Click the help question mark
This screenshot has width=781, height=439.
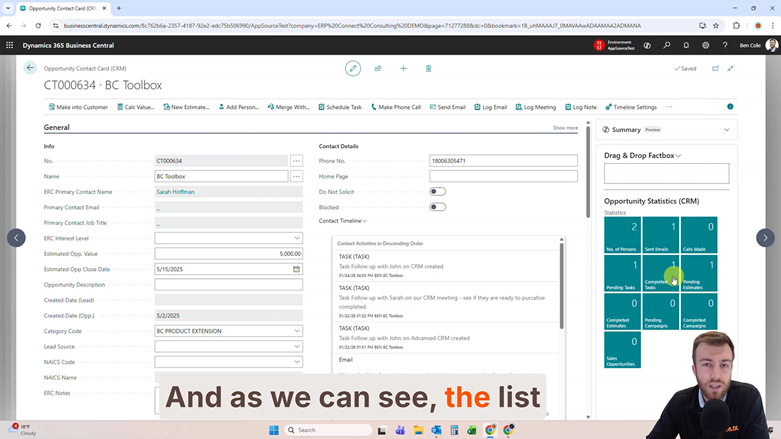(725, 45)
